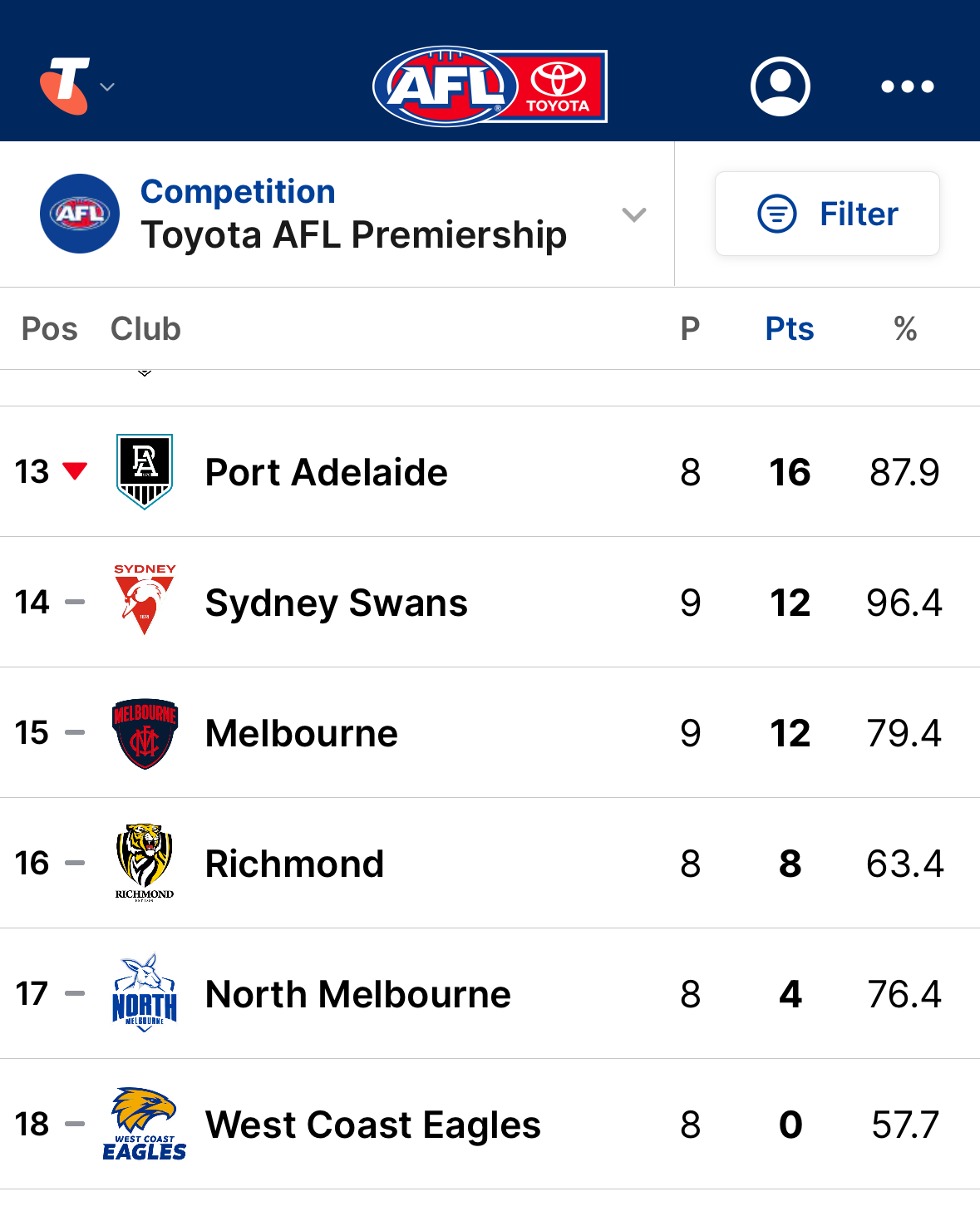The width and height of the screenshot is (980, 1221).
Task: Sort ladder by % column
Action: [x=905, y=328]
